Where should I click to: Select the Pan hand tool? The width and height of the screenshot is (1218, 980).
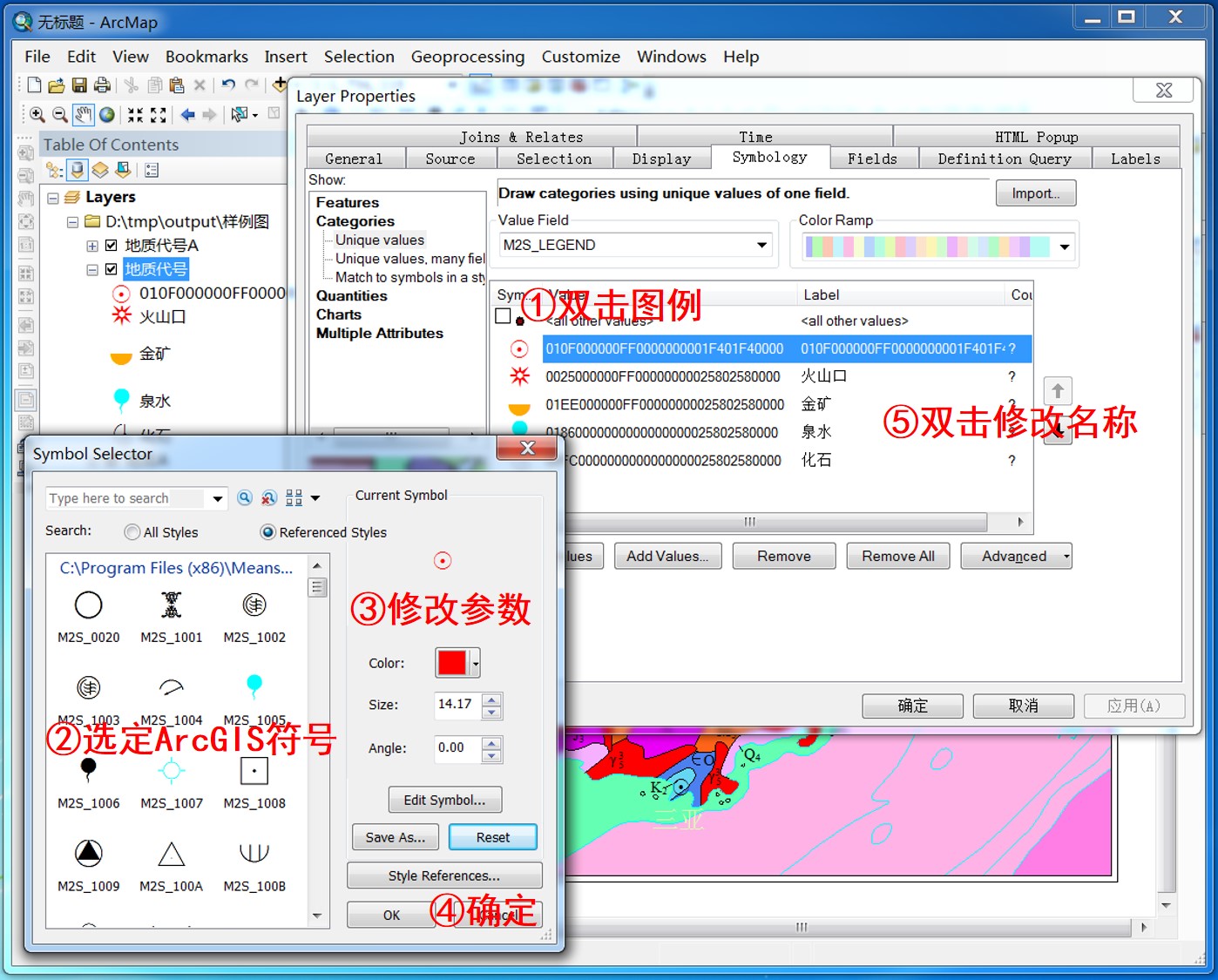[84, 114]
